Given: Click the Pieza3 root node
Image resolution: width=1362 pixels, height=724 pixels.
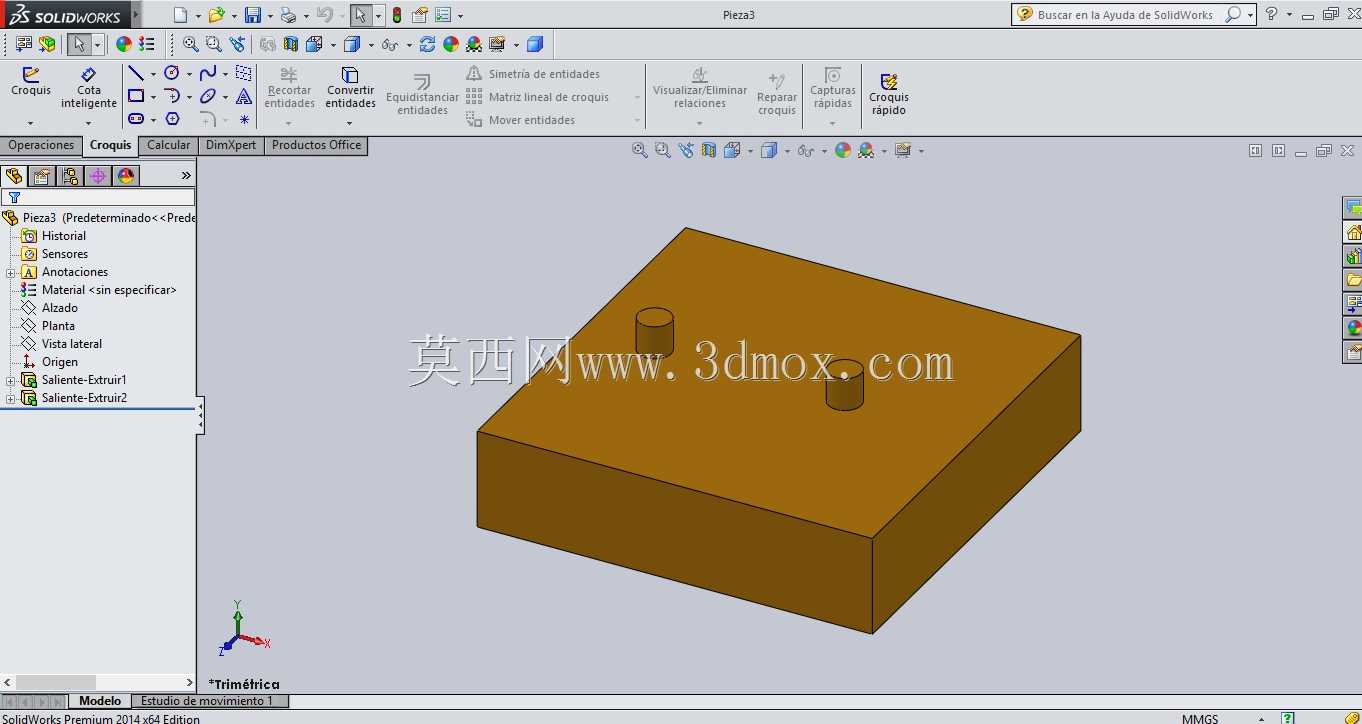Looking at the screenshot, I should point(39,218).
